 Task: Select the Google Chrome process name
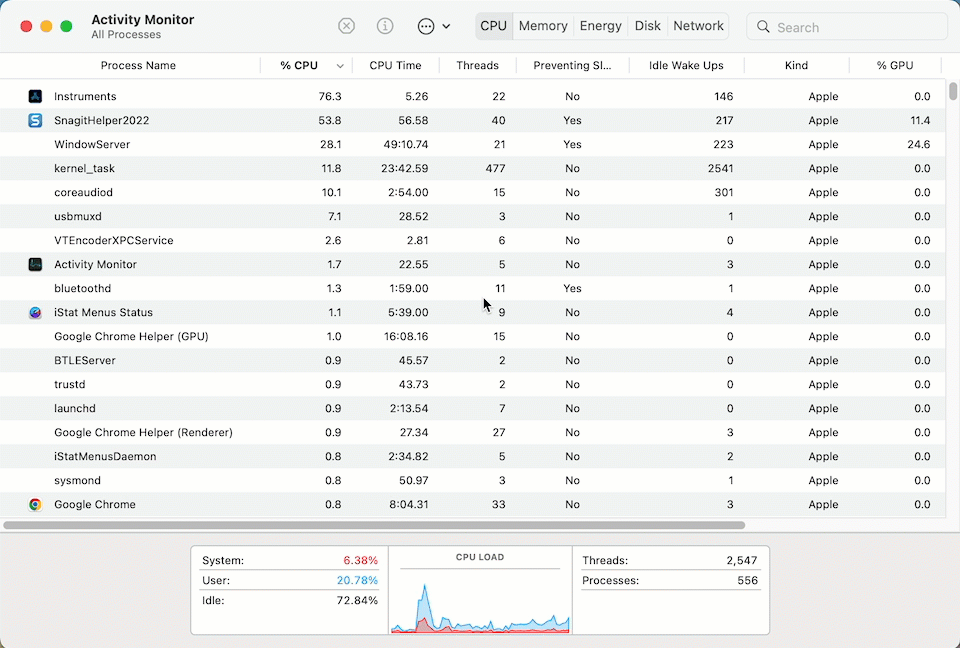tap(95, 504)
